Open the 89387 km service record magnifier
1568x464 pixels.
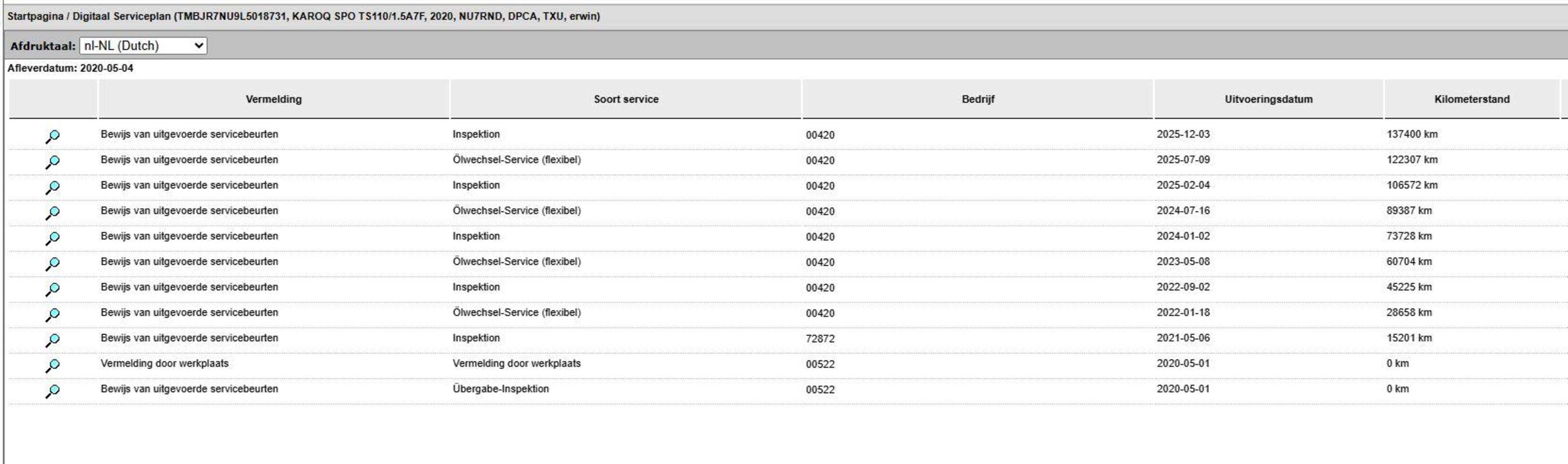[53, 213]
